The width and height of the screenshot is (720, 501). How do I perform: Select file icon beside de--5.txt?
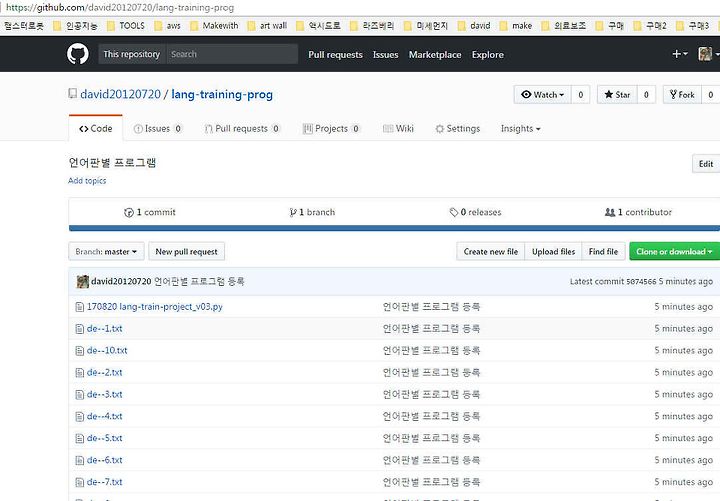point(79,439)
